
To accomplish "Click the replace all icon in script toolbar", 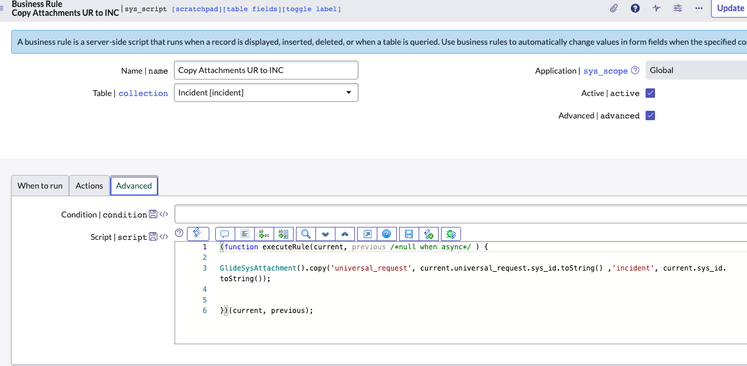I will click(283, 234).
